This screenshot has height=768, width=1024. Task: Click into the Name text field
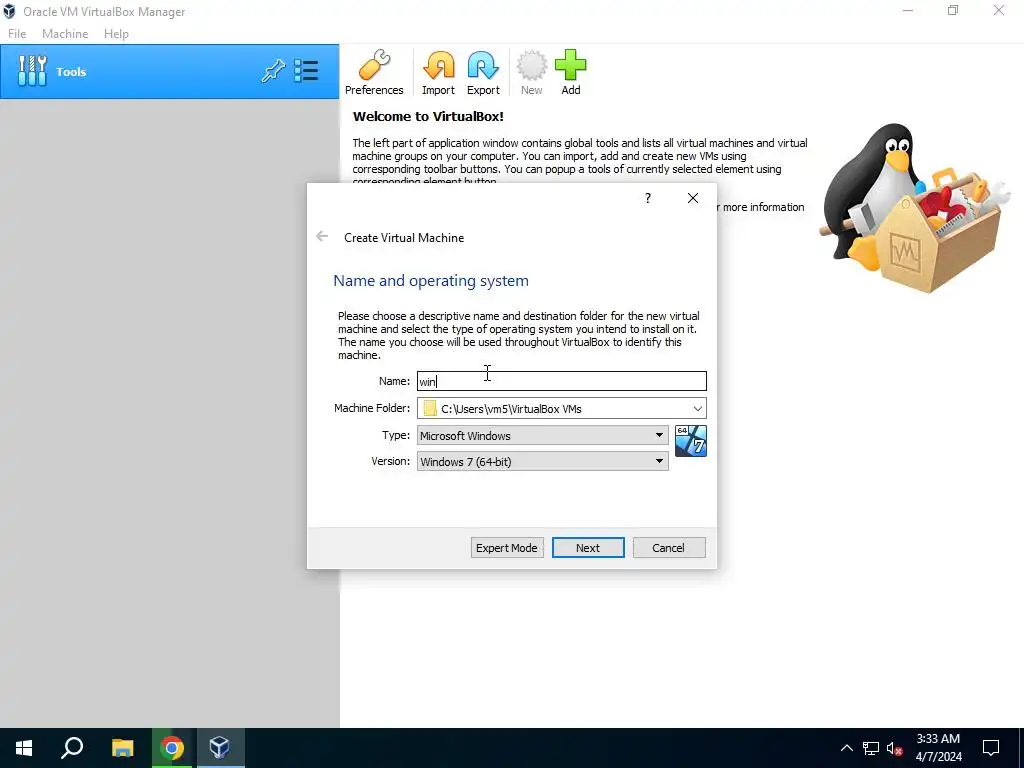point(562,381)
